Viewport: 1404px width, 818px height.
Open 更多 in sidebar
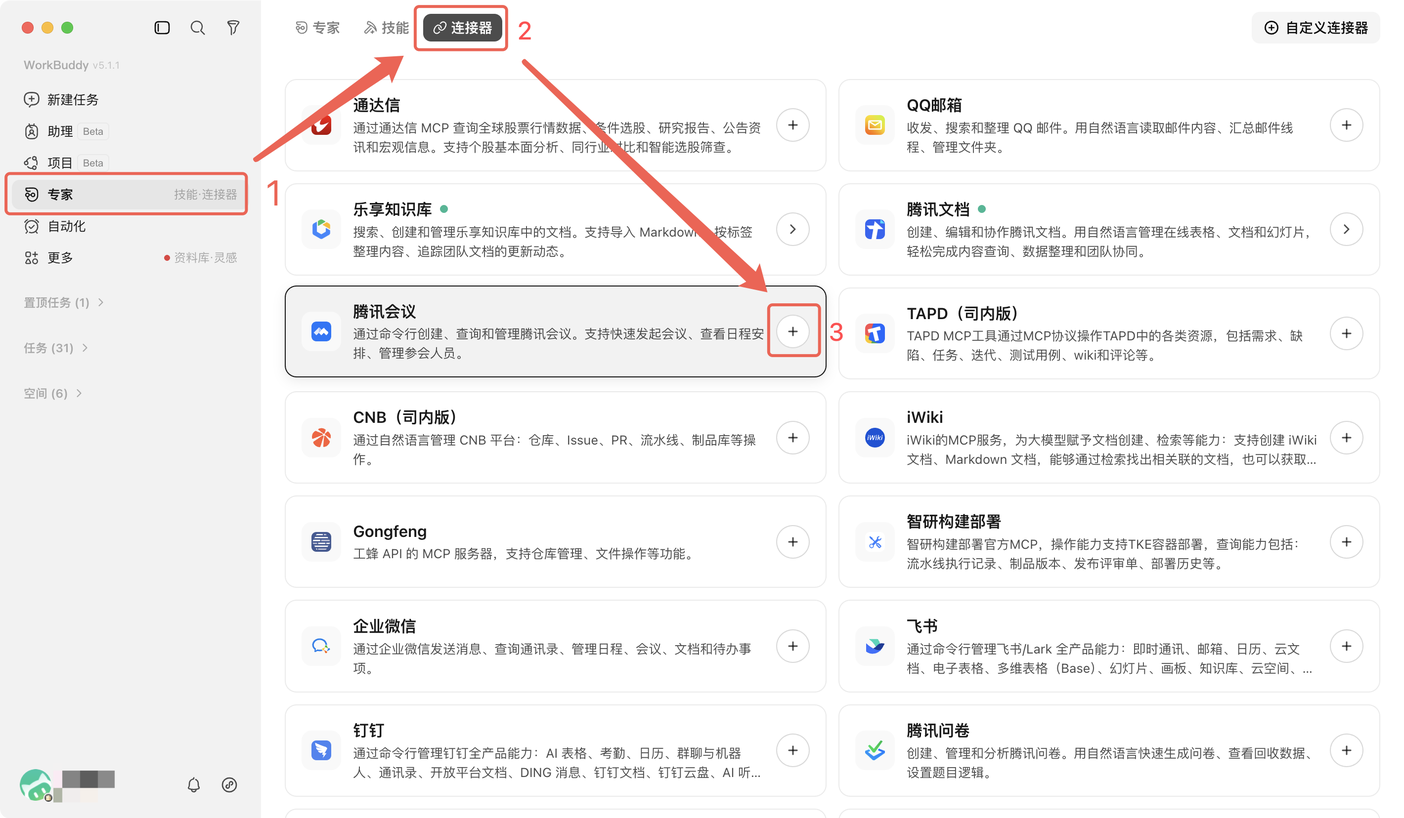click(130, 258)
